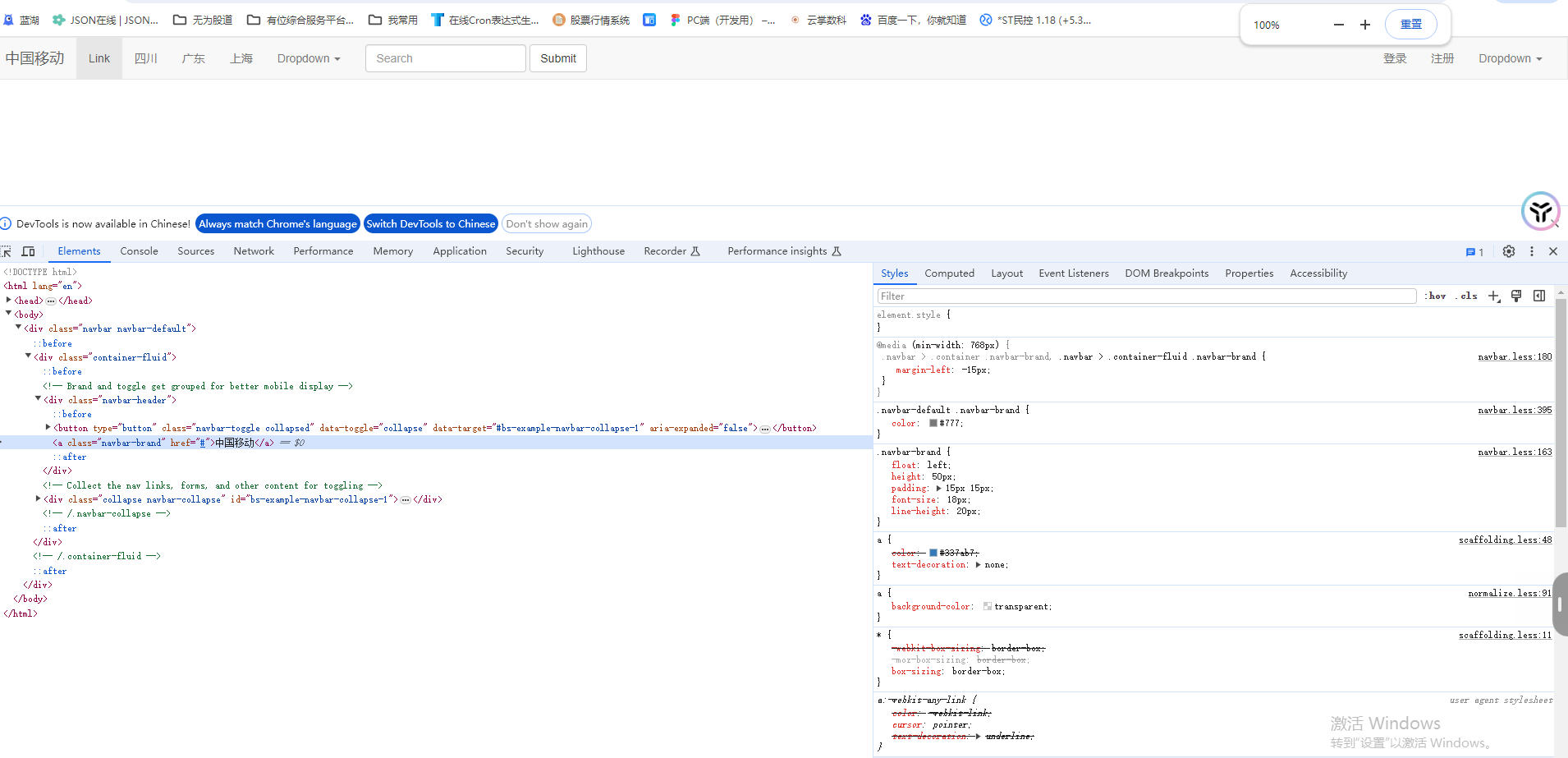Expand the padding shorthand triangle
The height and width of the screenshot is (758, 1568).
pyautogui.click(x=938, y=489)
